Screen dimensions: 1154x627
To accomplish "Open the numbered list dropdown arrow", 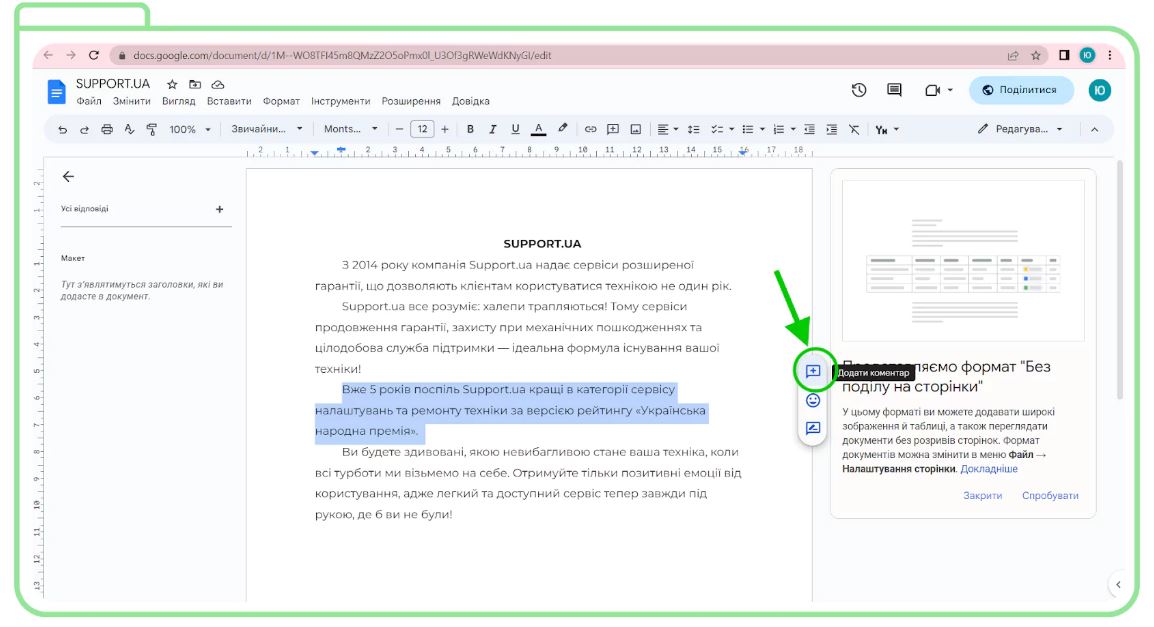I will pyautogui.click(x=793, y=130).
